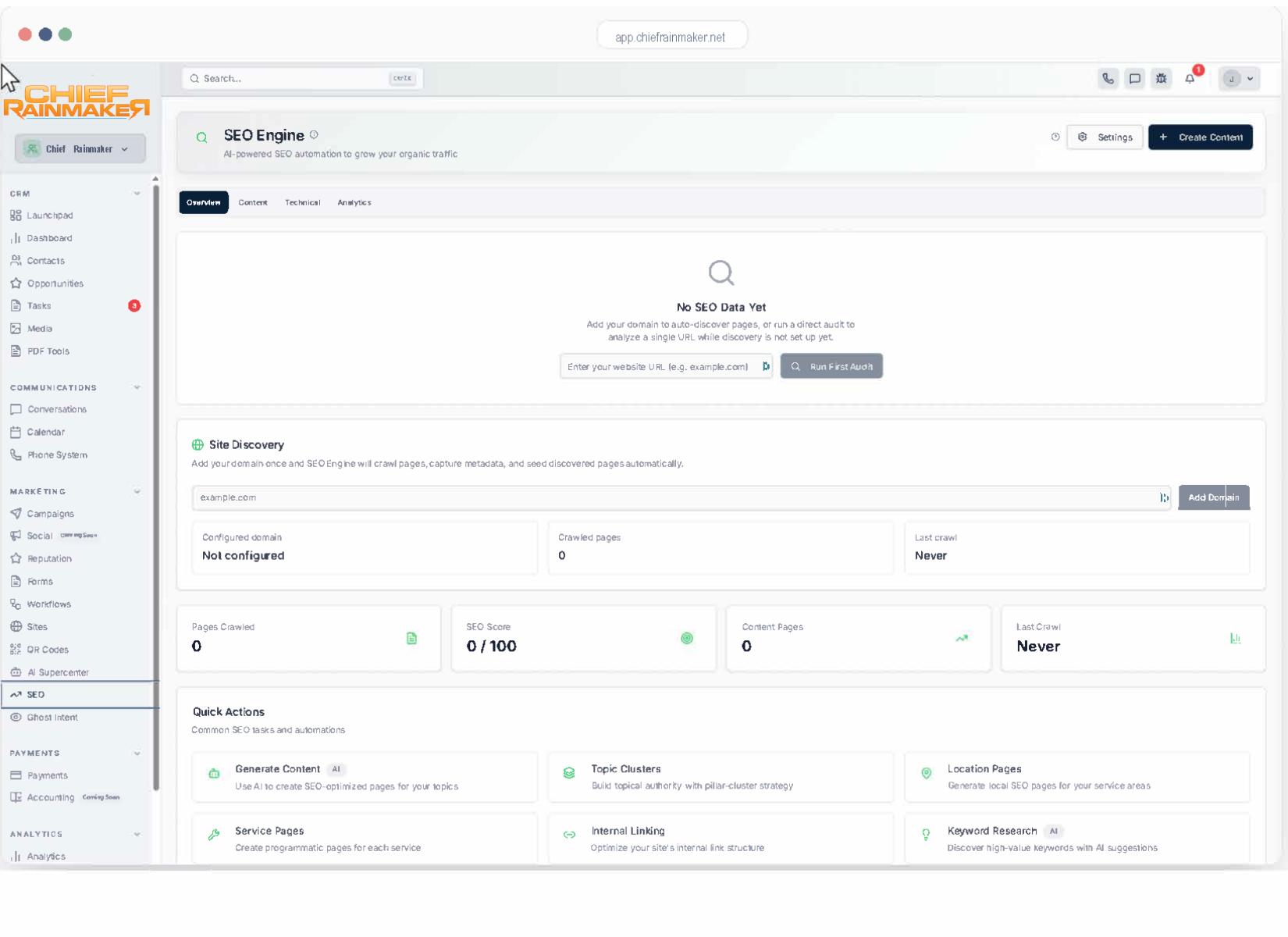Click the Chief Rainmaker logo
The image size is (1288, 937).
pos(76,102)
